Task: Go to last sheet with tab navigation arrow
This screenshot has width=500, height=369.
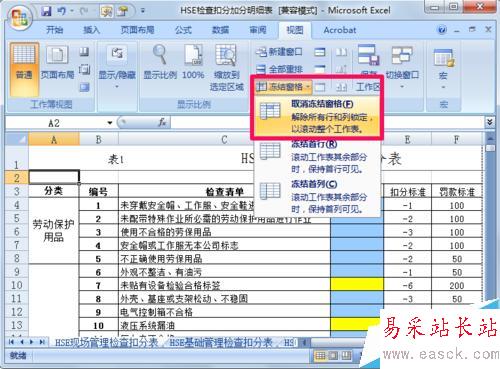Action: [x=42, y=342]
